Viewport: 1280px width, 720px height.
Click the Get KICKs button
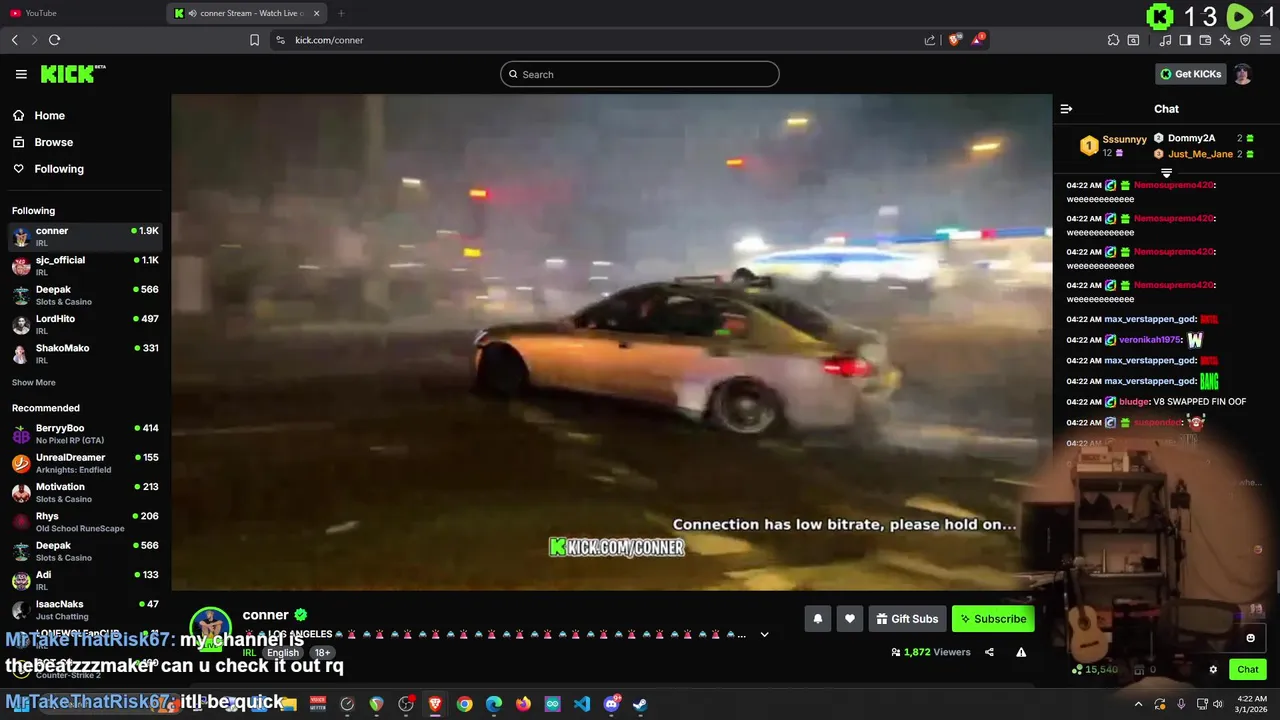(1190, 74)
